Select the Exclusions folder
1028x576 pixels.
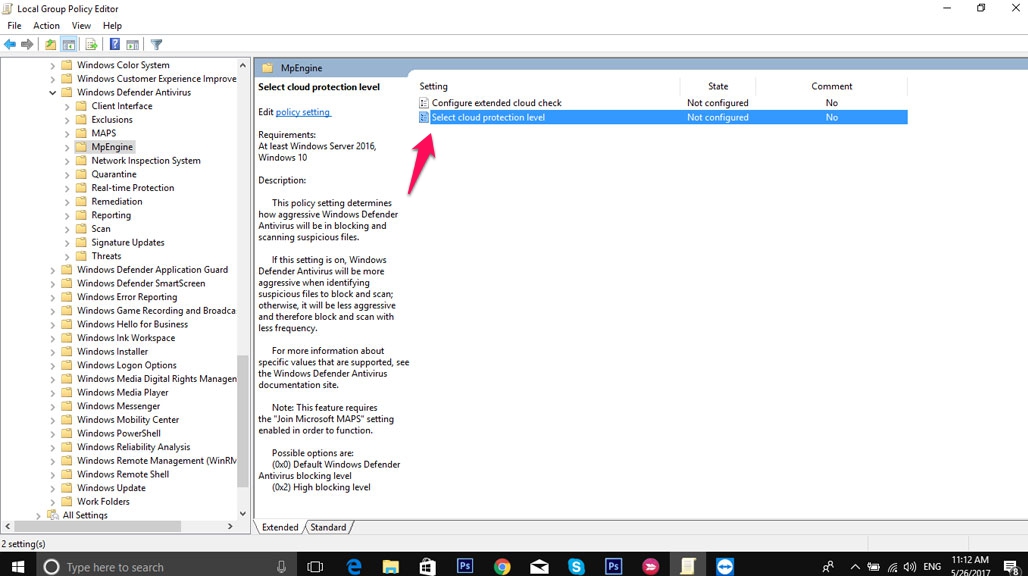point(111,120)
